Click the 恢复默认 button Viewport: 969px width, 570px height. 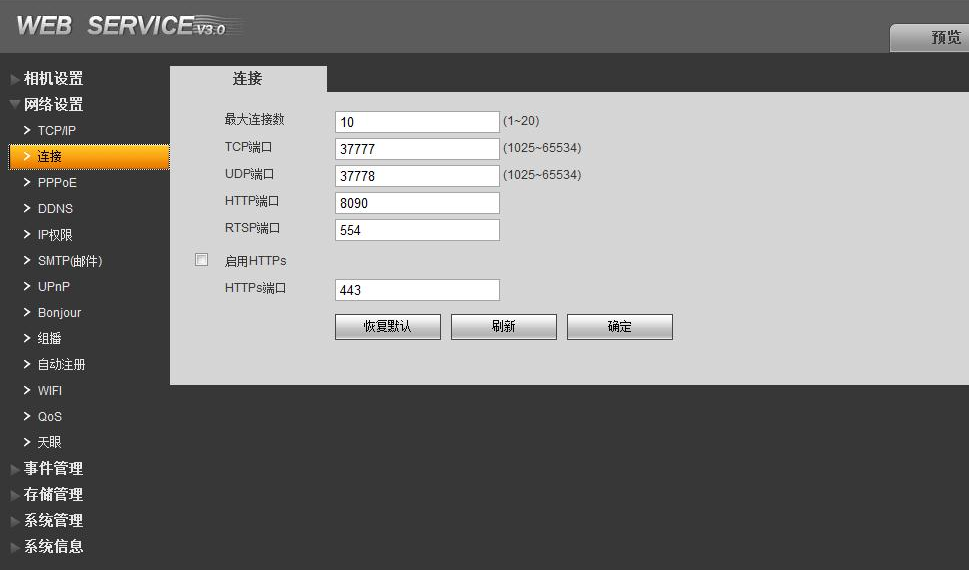(x=387, y=327)
